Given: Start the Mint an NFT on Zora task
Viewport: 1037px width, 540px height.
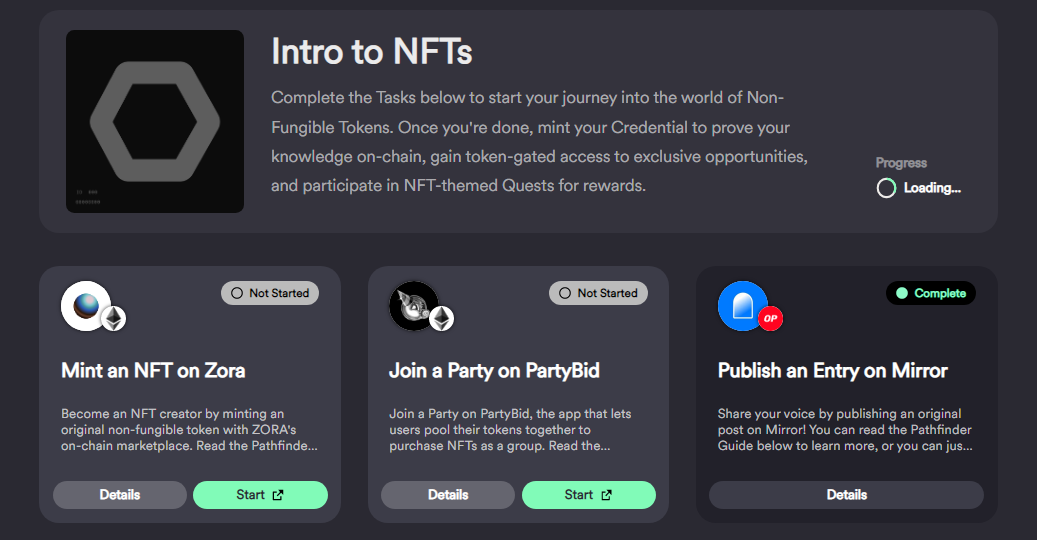Looking at the screenshot, I should [260, 495].
